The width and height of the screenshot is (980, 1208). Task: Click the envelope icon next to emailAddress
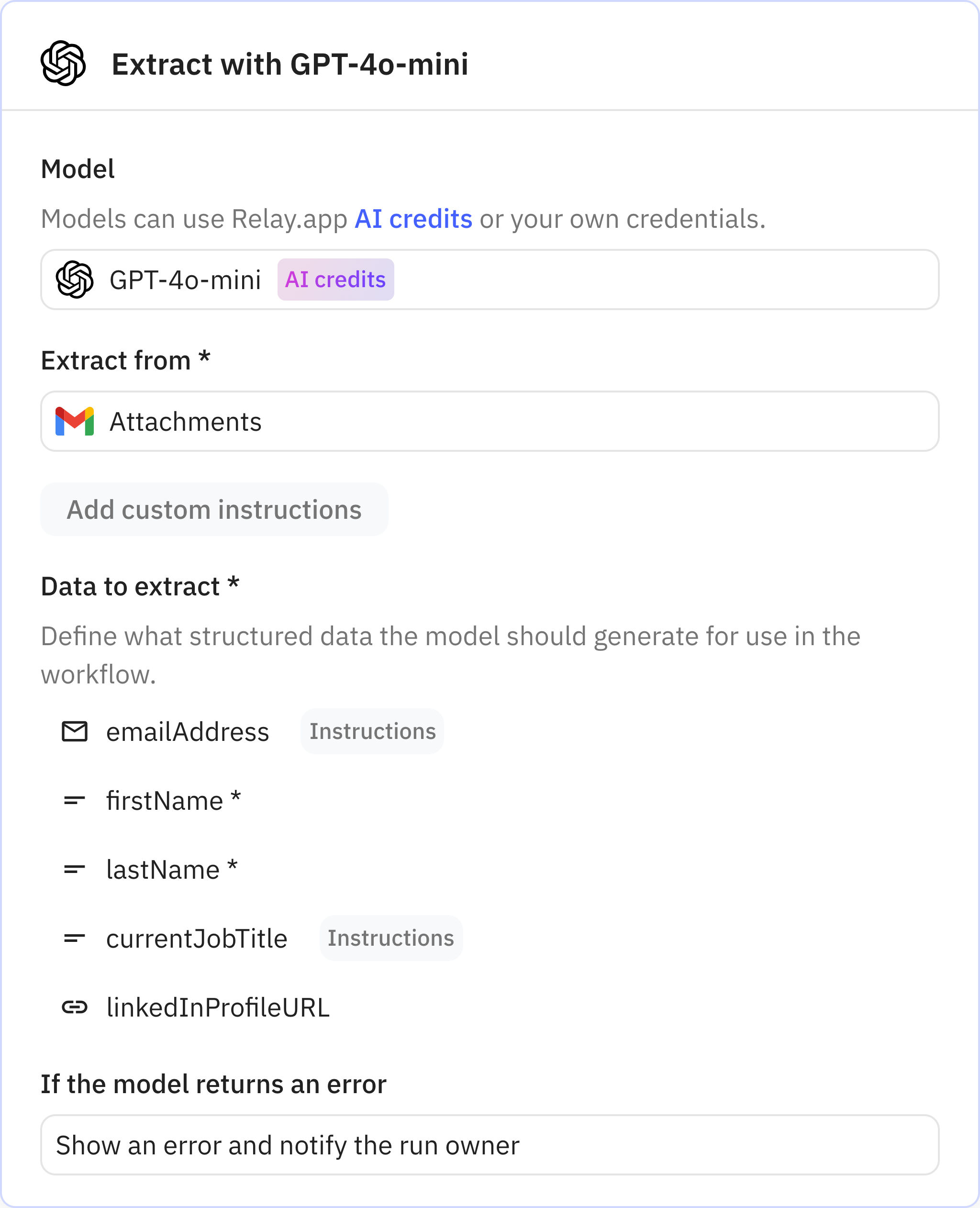click(x=75, y=732)
